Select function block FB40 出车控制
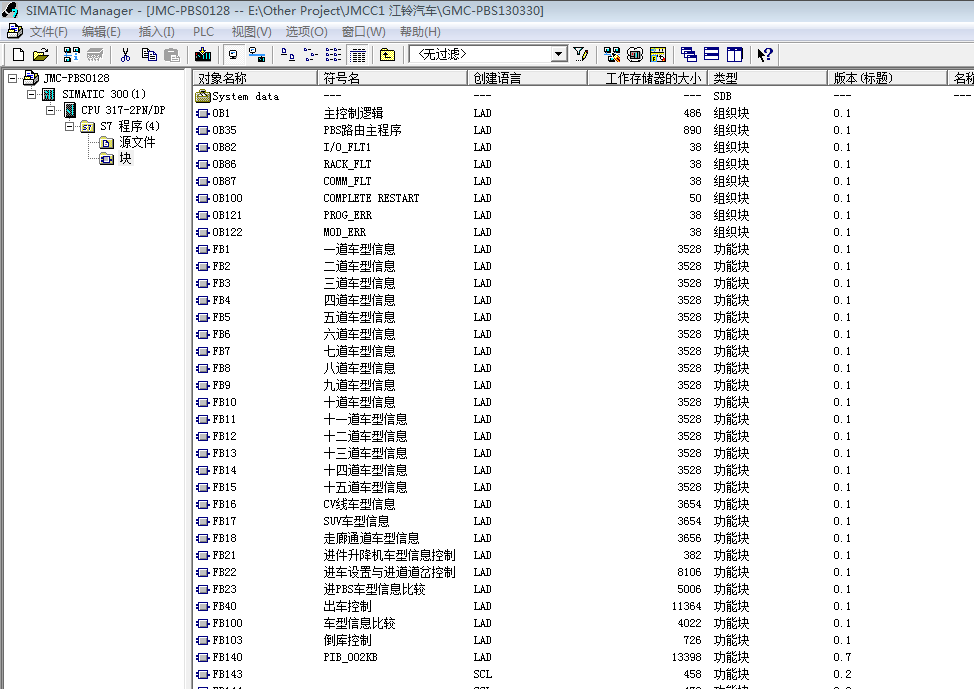974x689 pixels. [x=216, y=606]
